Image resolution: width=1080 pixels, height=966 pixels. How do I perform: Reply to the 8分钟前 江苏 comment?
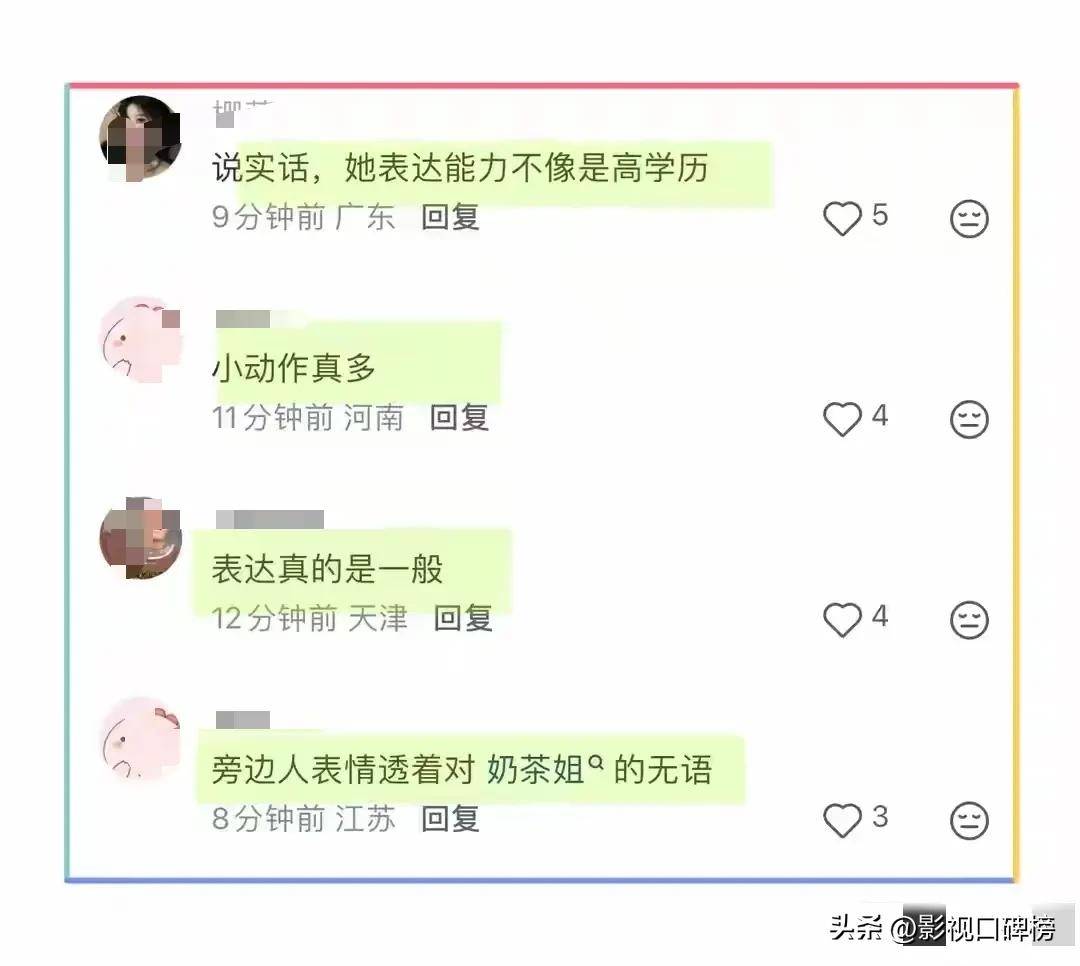(x=450, y=819)
